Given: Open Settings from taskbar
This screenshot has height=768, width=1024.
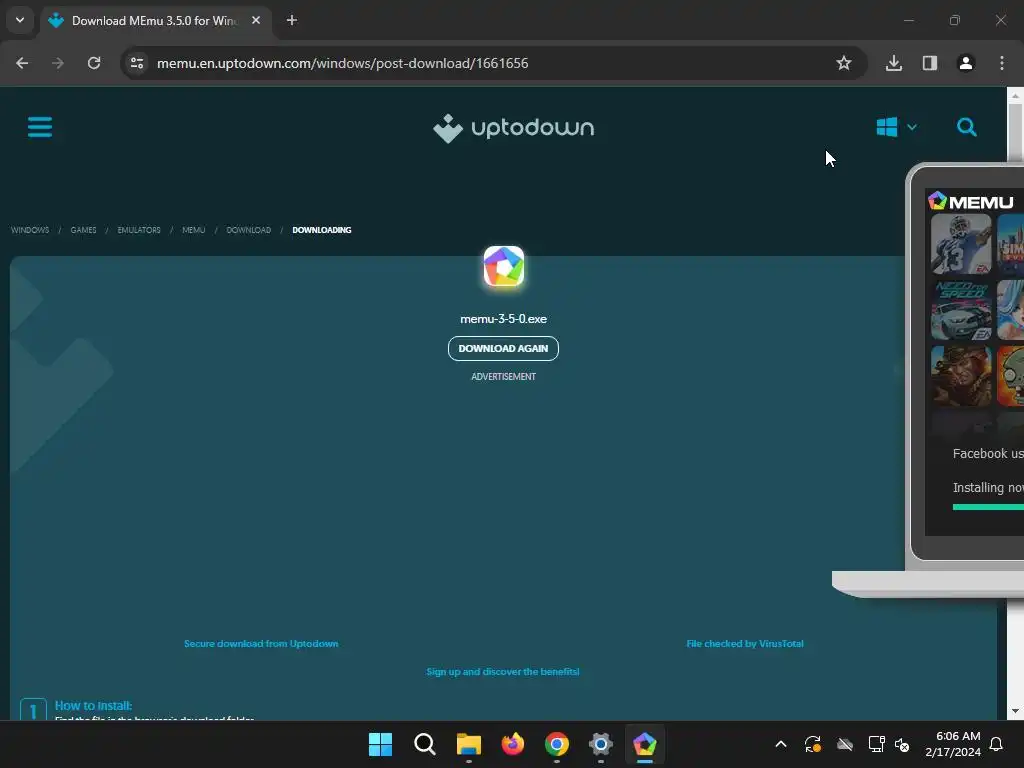Looking at the screenshot, I should point(601,744).
